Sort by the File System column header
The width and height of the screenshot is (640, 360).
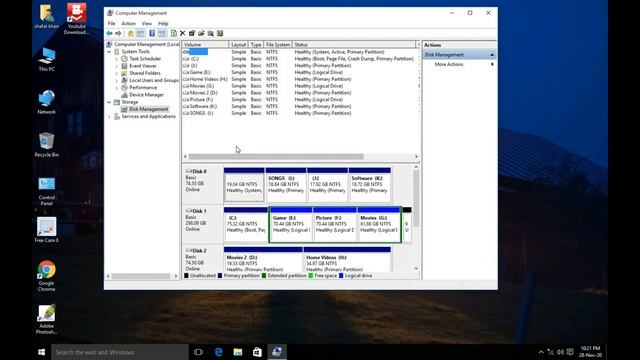pos(278,44)
